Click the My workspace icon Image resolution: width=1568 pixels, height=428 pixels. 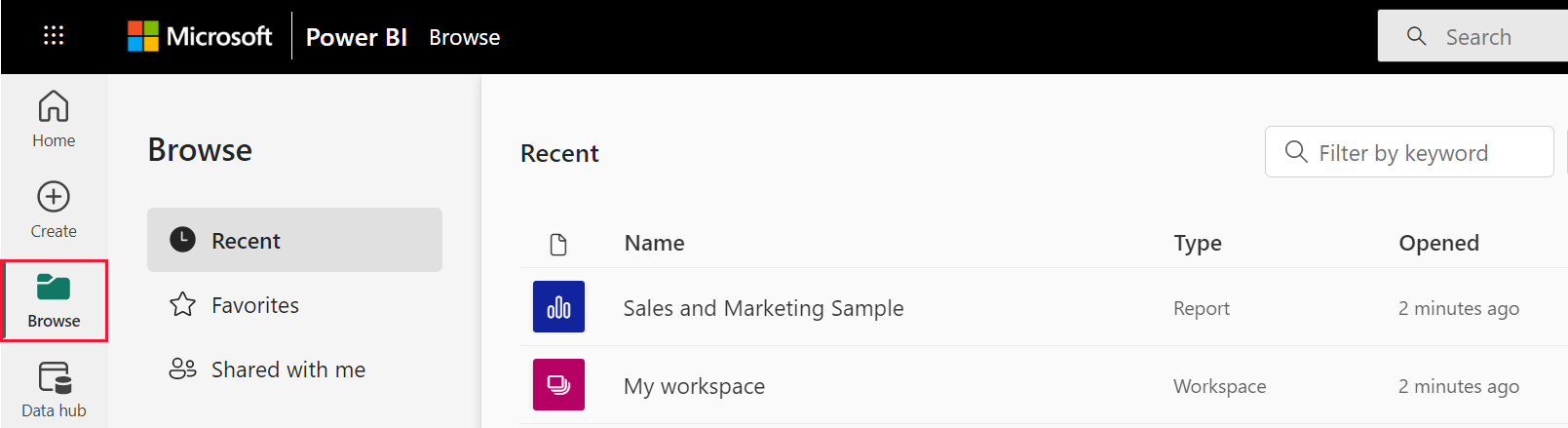coord(558,384)
